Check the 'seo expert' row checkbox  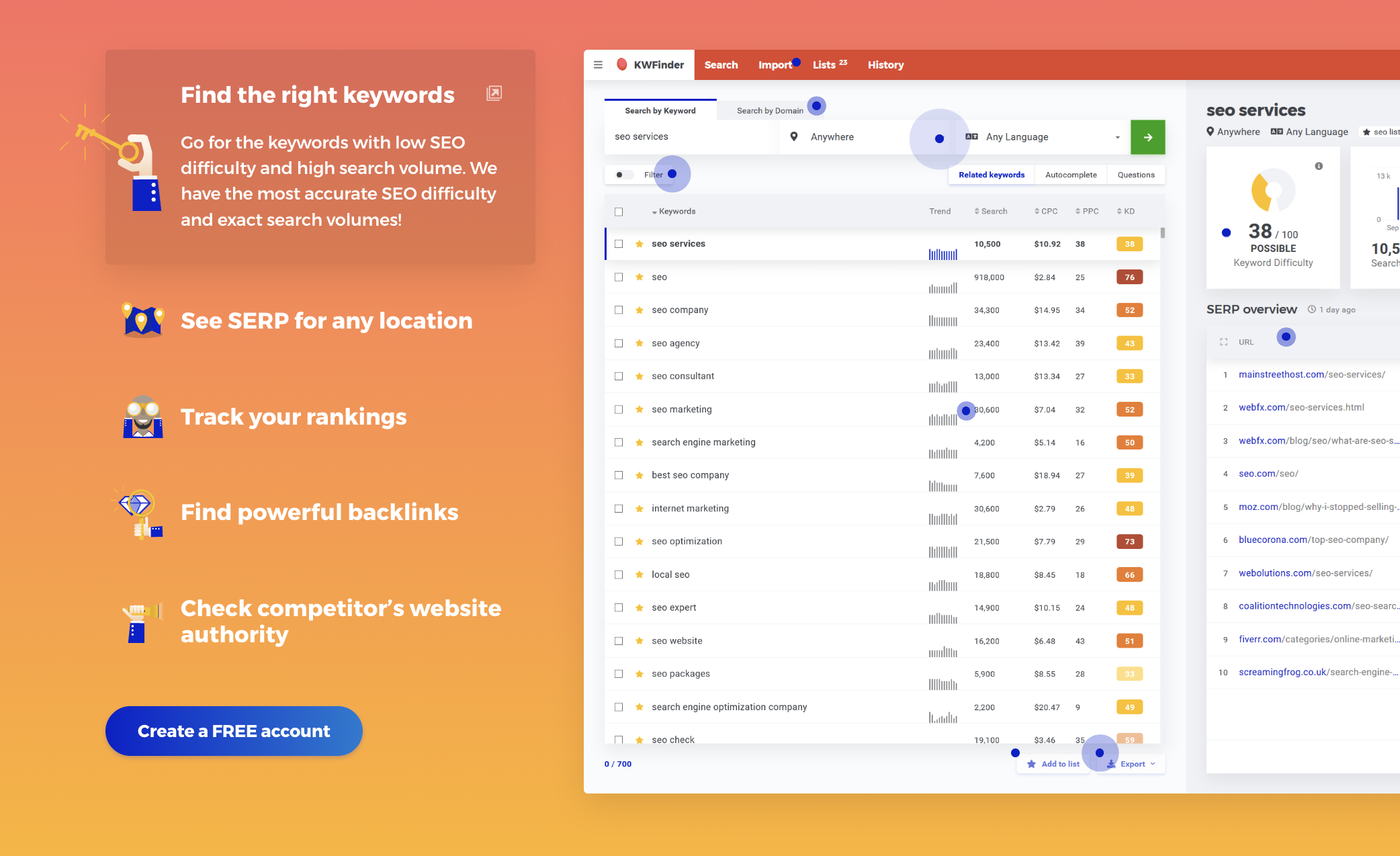click(619, 607)
